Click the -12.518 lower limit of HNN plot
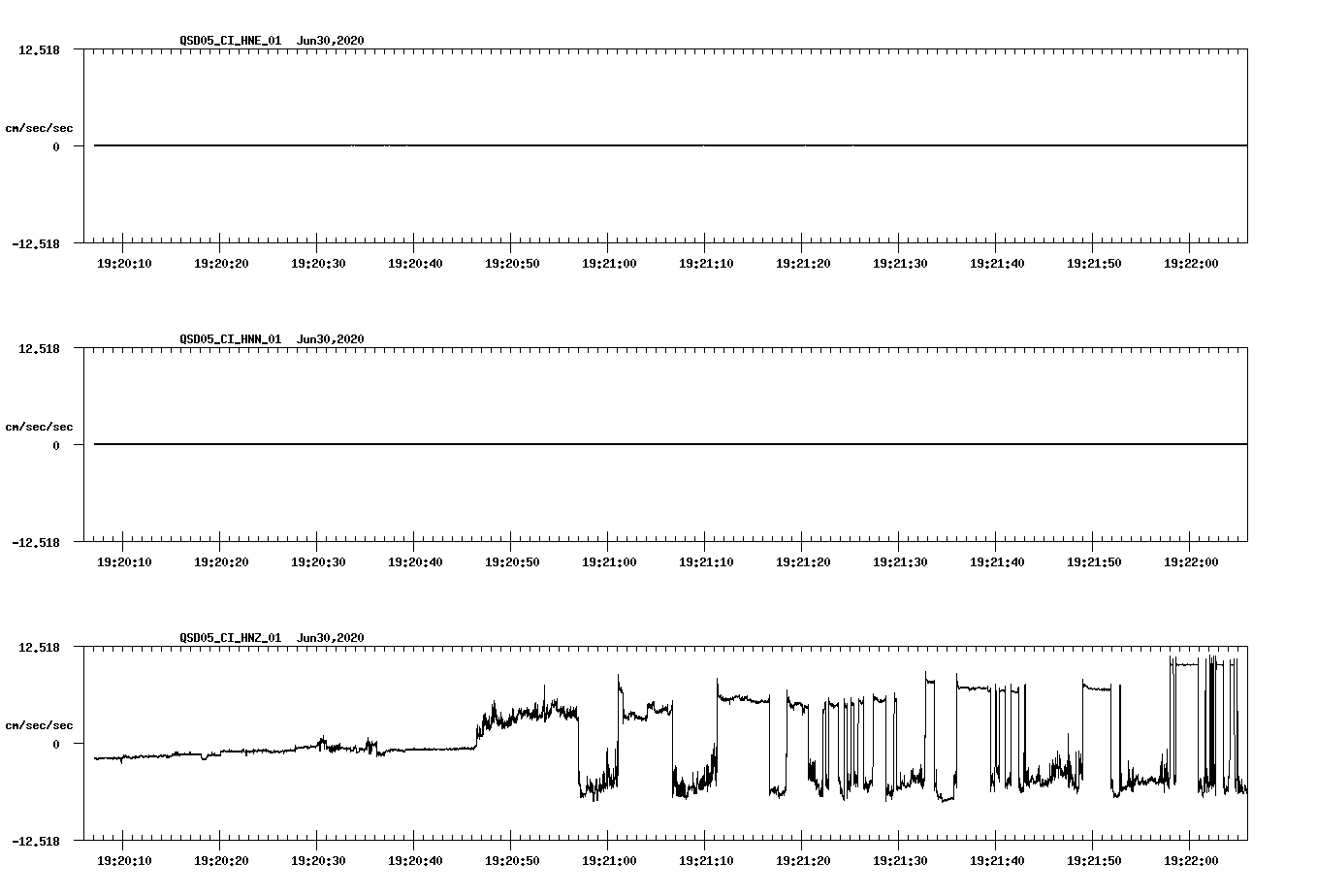 coord(36,543)
